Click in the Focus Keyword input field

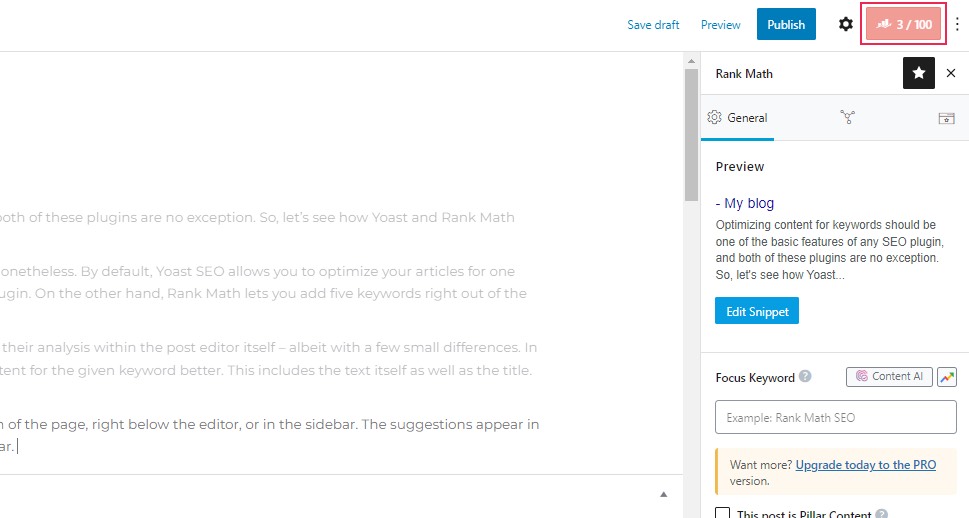click(836, 418)
